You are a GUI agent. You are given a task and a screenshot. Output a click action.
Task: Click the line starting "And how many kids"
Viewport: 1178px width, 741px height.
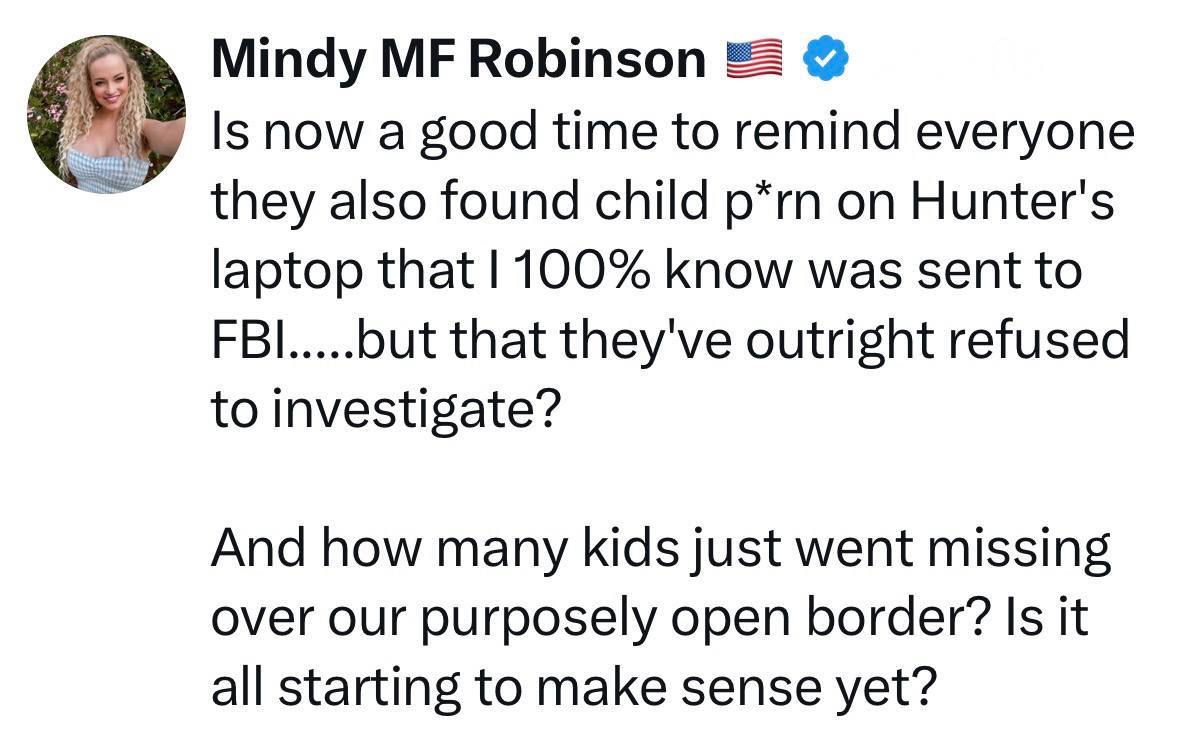[660, 550]
